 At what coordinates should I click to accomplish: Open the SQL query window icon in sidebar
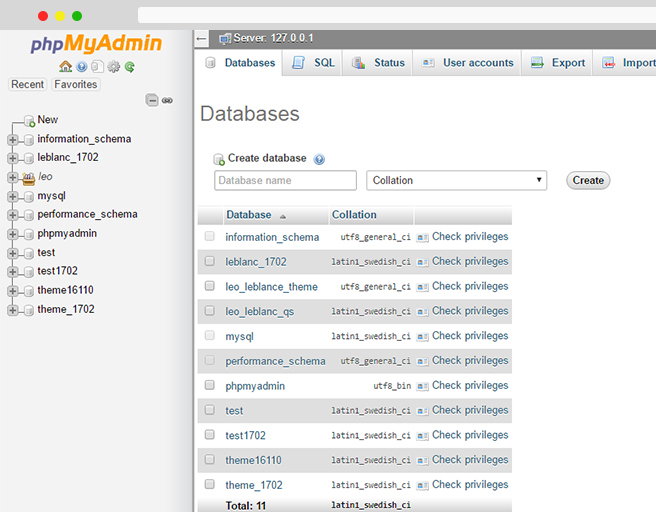point(97,67)
